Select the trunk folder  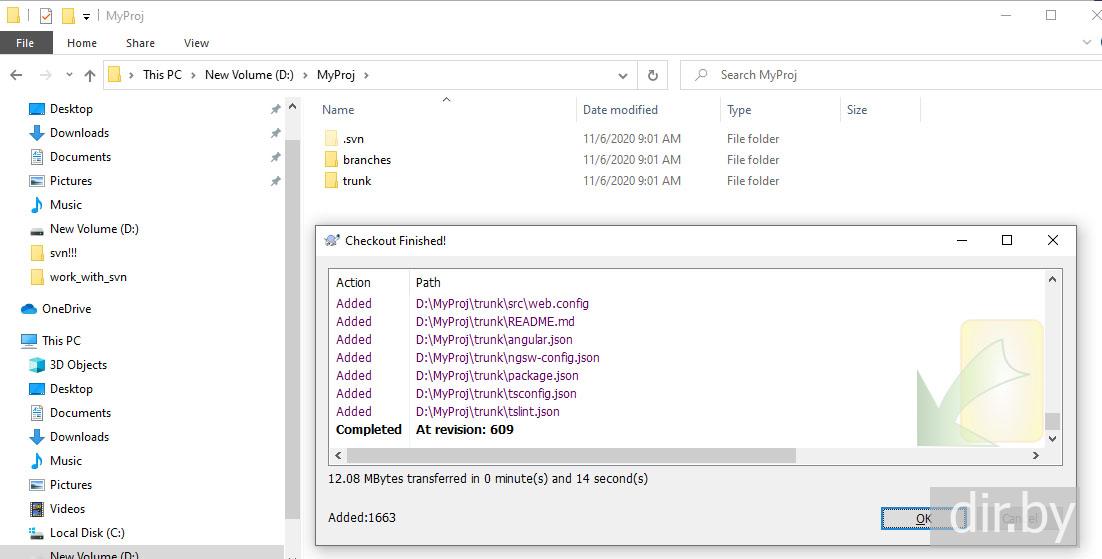coord(356,181)
